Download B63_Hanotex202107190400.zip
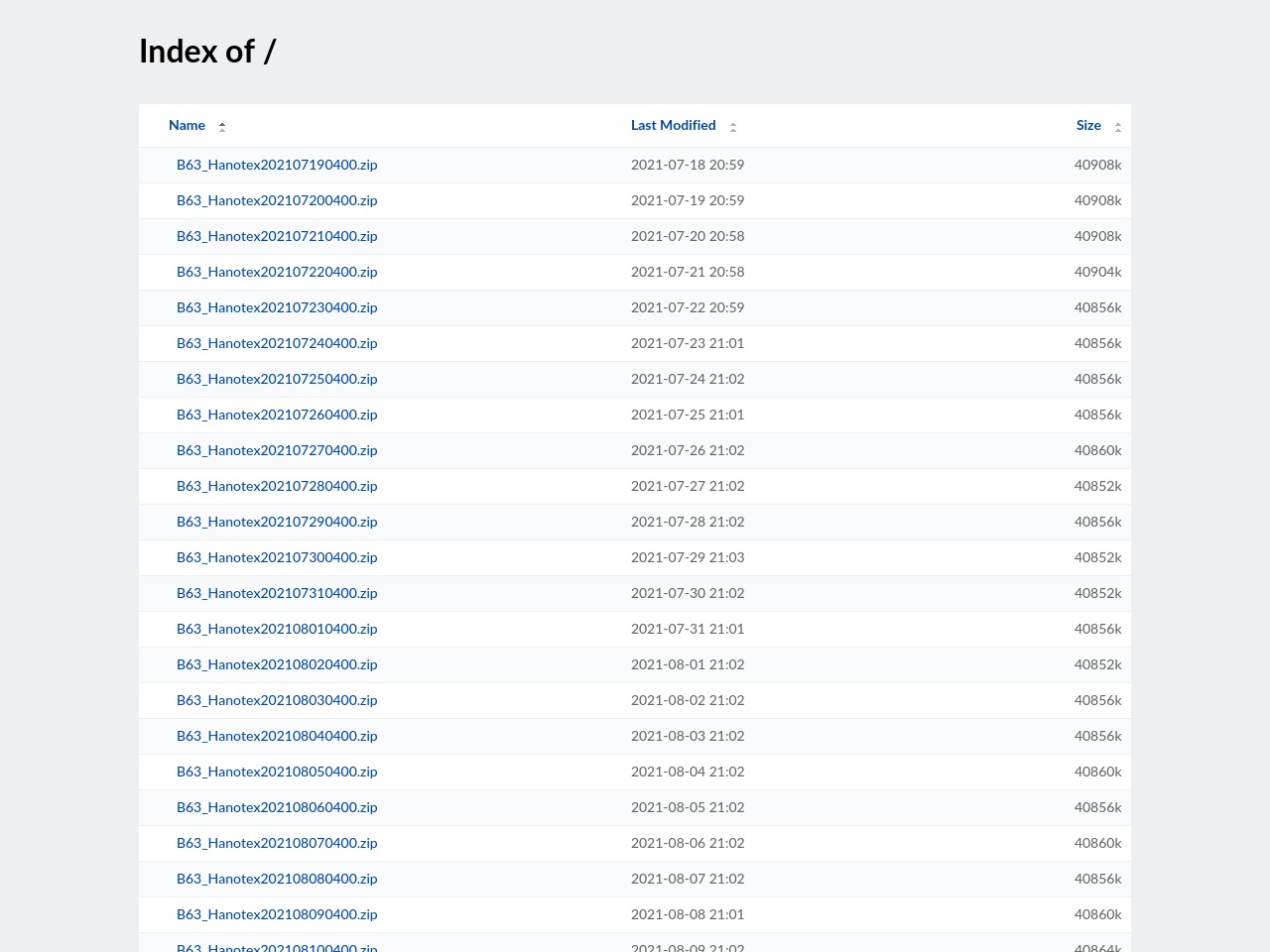 click(x=277, y=165)
